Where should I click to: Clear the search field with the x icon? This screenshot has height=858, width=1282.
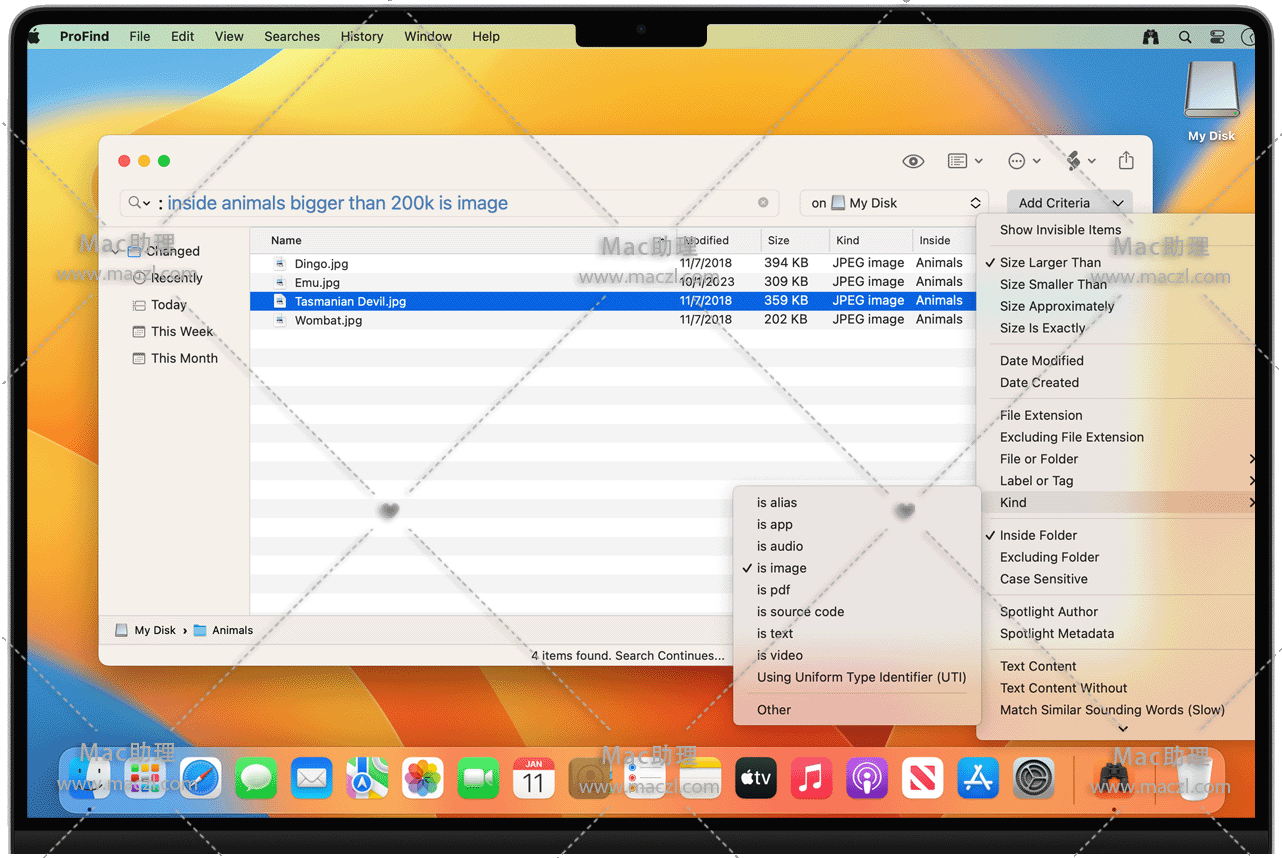click(763, 202)
